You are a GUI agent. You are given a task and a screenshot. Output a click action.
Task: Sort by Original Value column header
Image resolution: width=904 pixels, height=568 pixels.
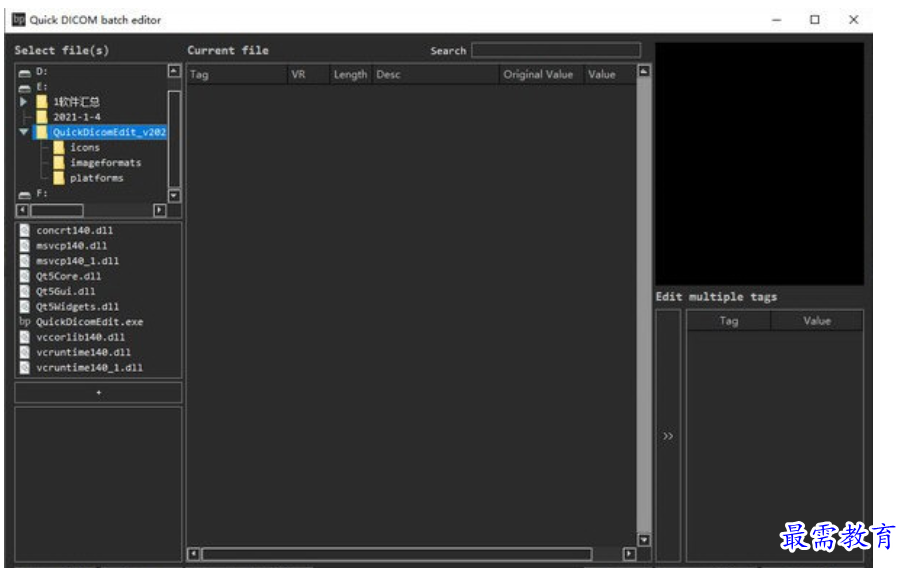538,74
